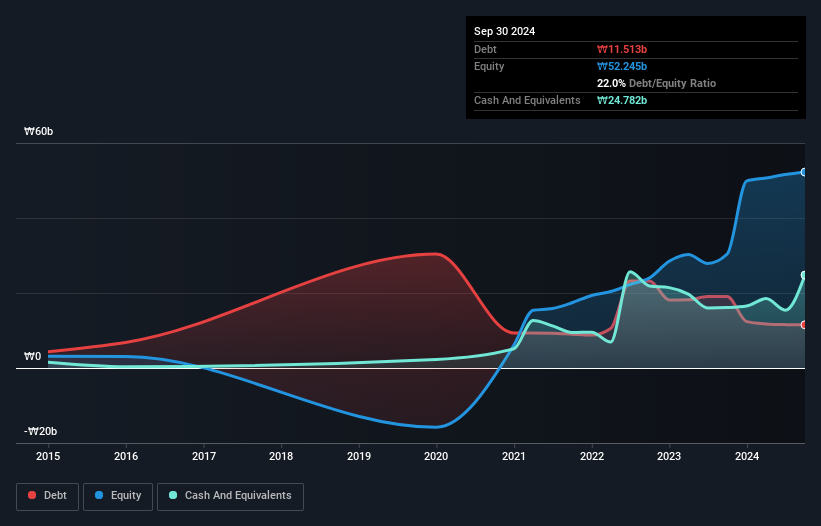Toggle Cash And Equivalents legend button
This screenshot has width=821, height=526.
[230, 496]
